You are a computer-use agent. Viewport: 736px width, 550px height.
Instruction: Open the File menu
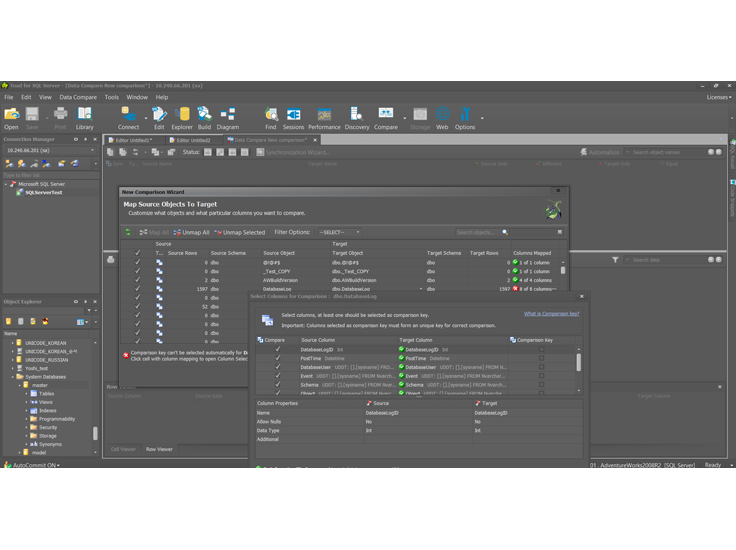click(x=9, y=97)
